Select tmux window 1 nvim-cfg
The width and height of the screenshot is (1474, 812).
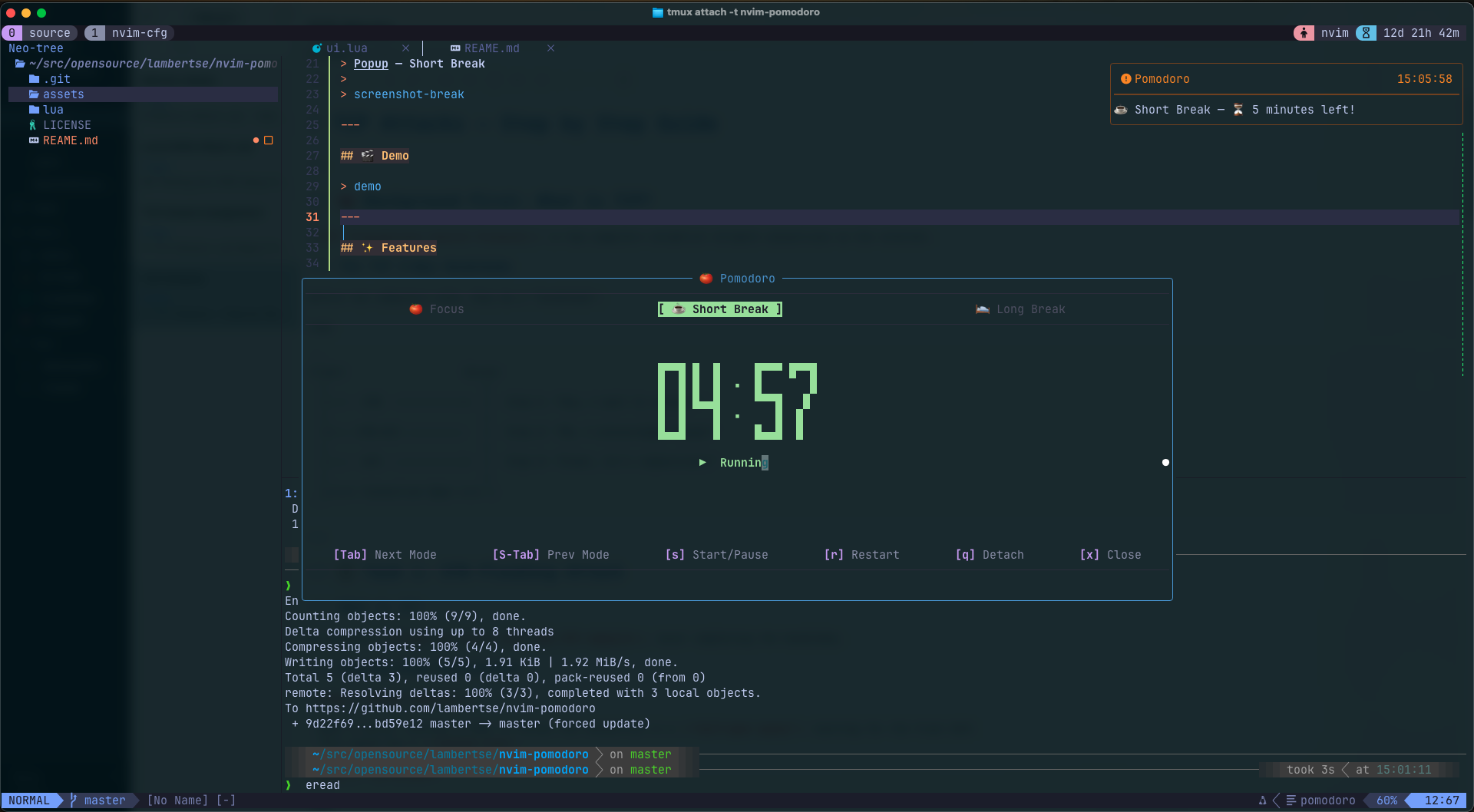(x=128, y=33)
